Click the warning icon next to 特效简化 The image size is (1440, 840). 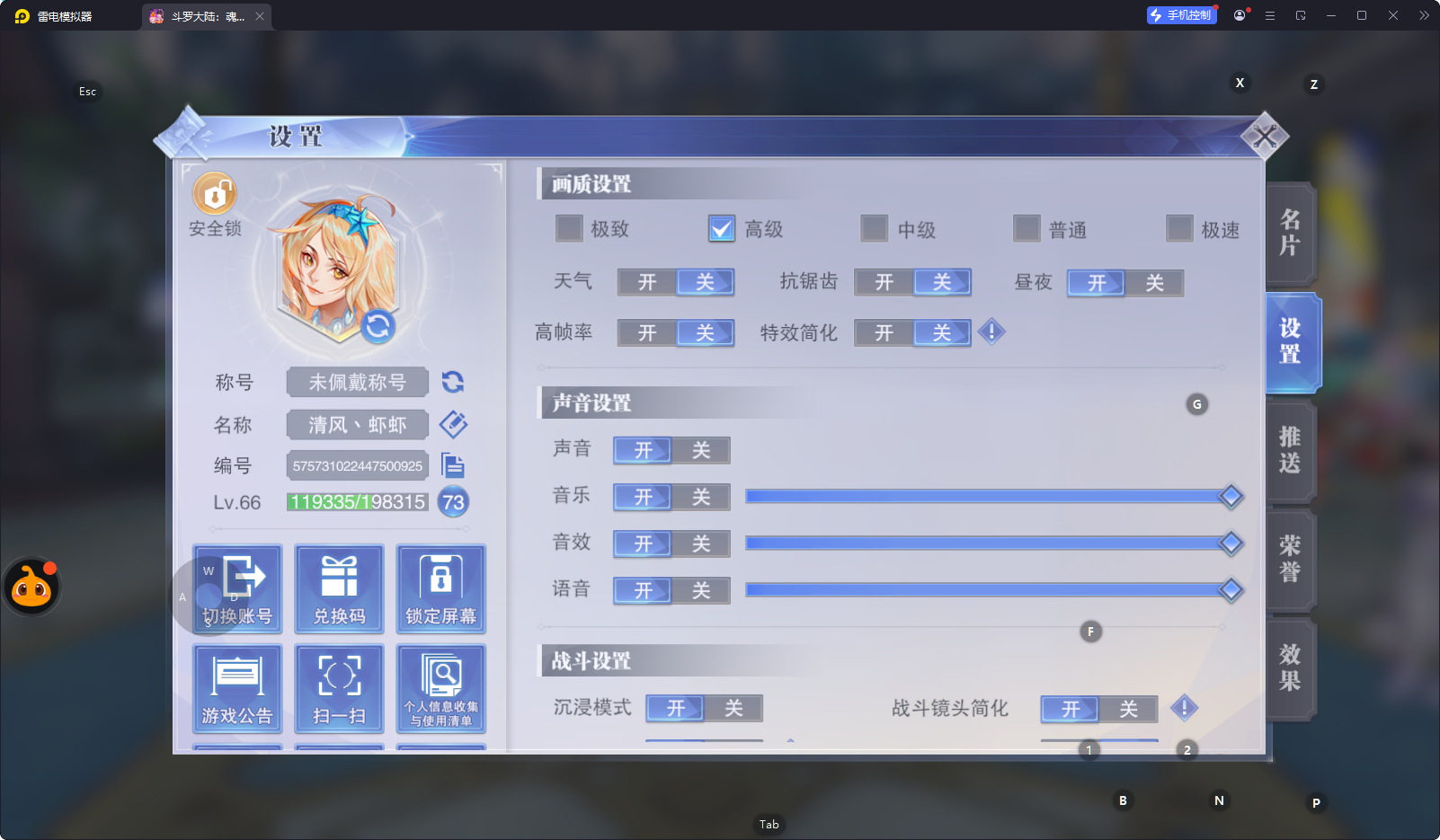pos(991,332)
